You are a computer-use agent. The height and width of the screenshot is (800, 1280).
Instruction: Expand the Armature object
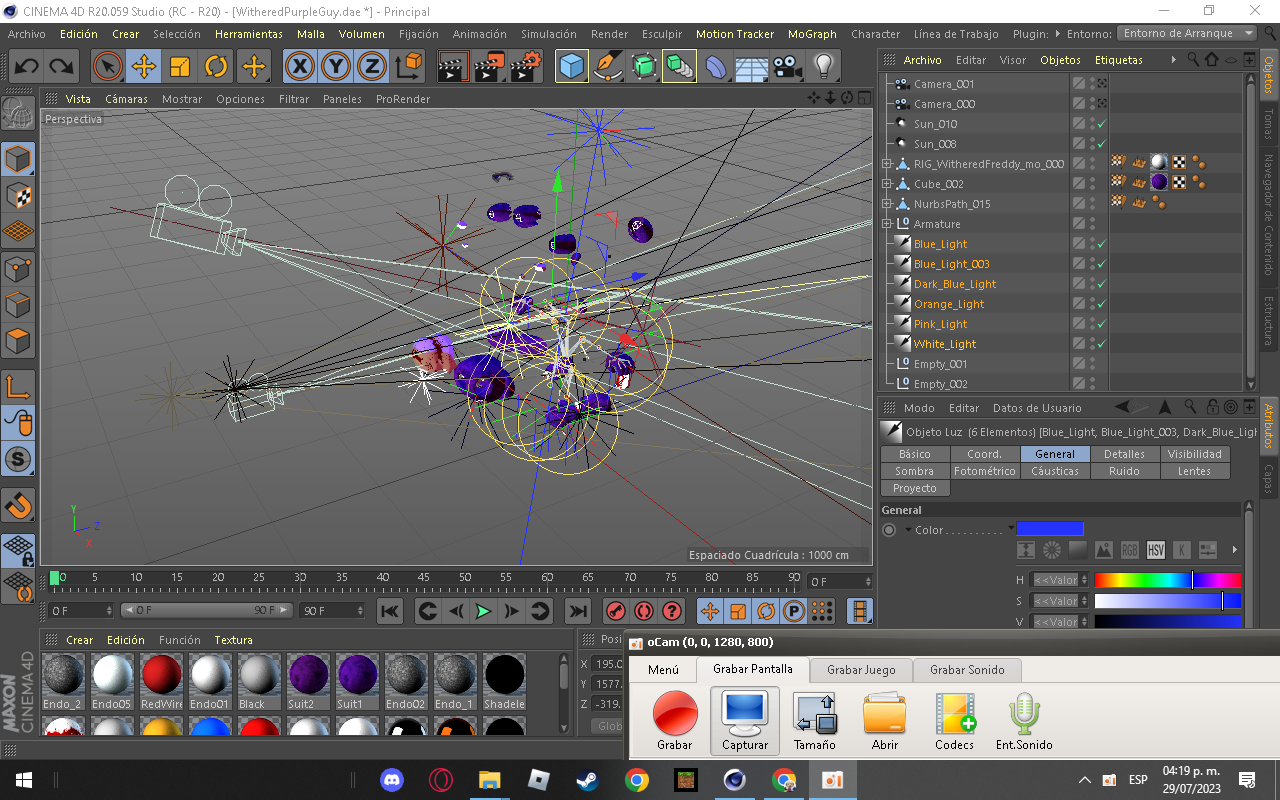[x=886, y=224]
